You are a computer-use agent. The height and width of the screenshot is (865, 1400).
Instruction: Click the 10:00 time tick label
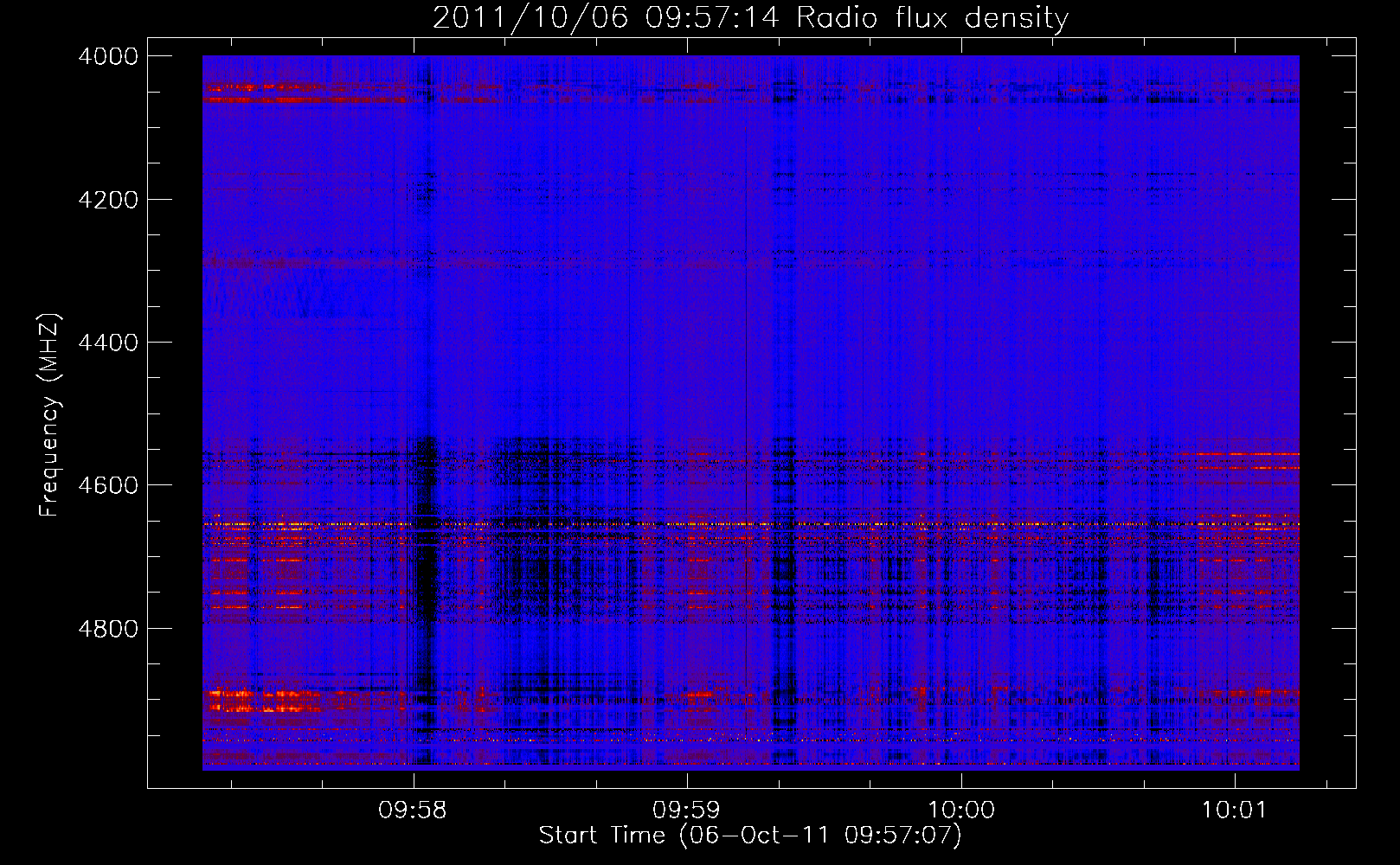pos(960,811)
